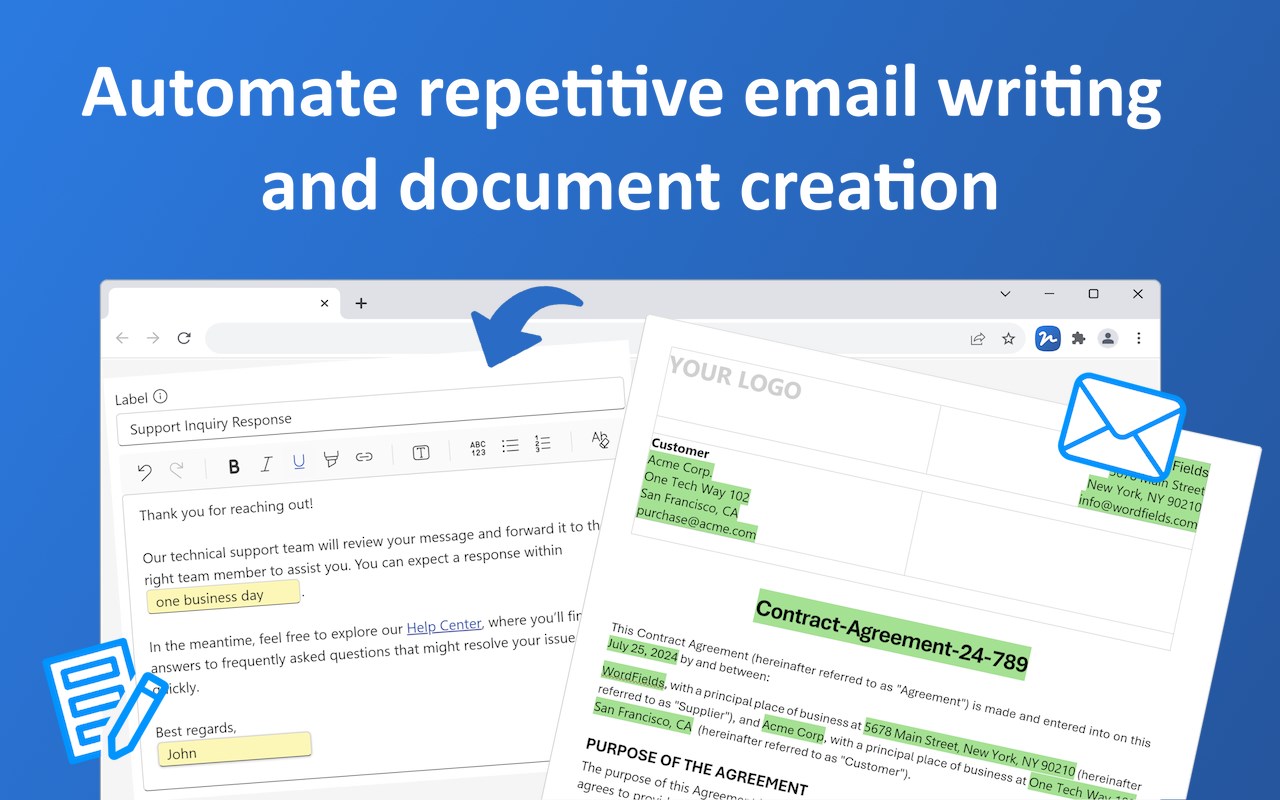This screenshot has height=800, width=1280.
Task: Click the purchase@acme.com email address
Action: [696, 525]
